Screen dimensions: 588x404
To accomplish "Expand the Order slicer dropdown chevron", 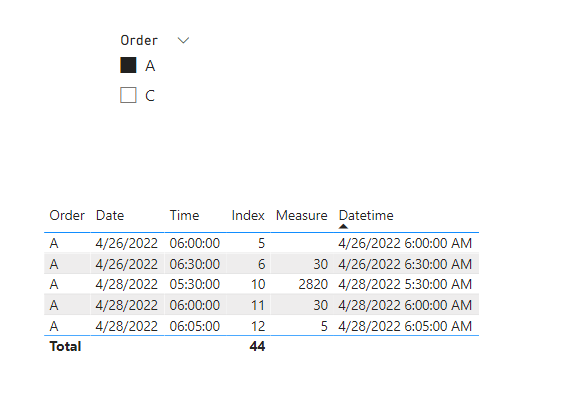I will [x=183, y=40].
